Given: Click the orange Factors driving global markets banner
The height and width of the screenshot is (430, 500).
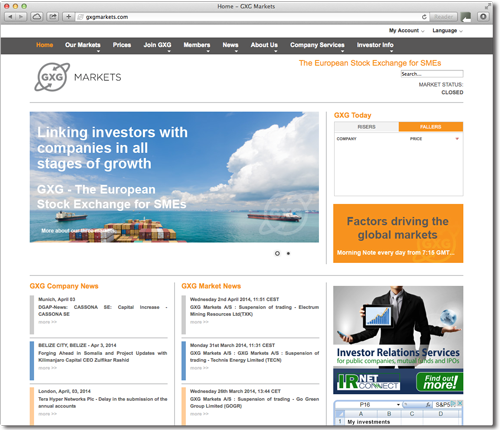Looking at the screenshot, I should pyautogui.click(x=398, y=233).
